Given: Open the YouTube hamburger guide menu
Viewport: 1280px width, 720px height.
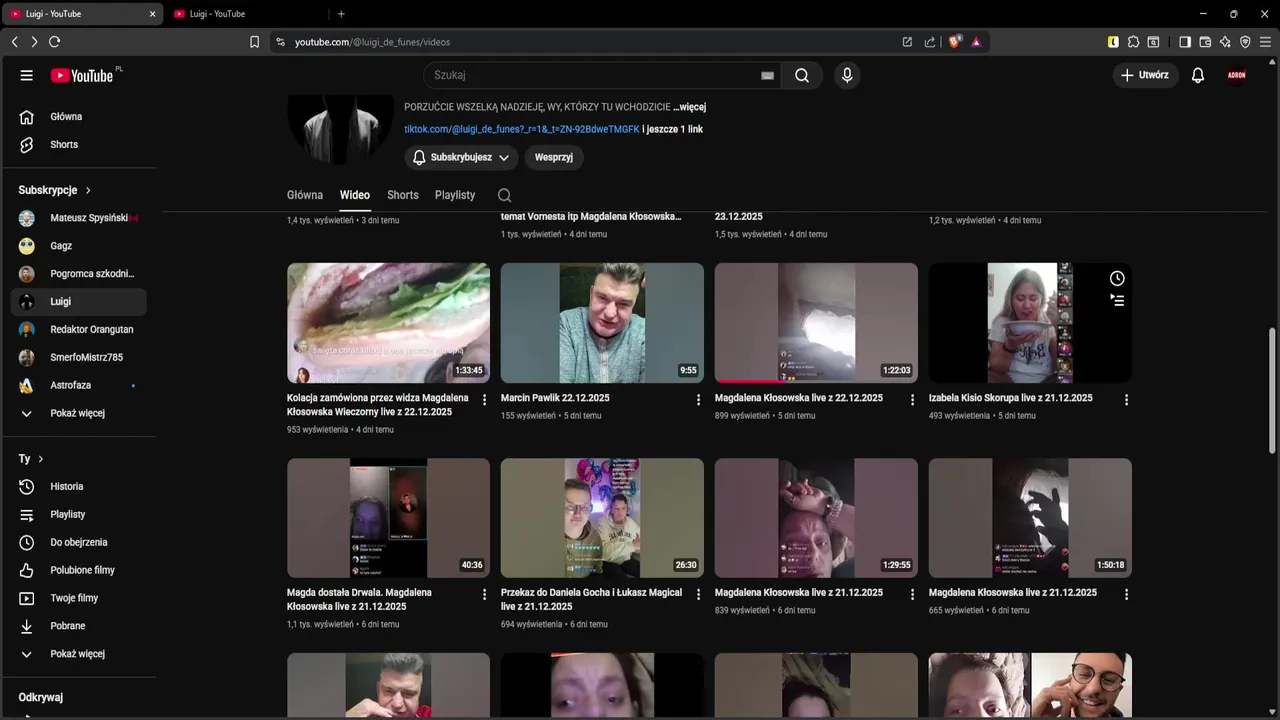Looking at the screenshot, I should click(x=27, y=75).
